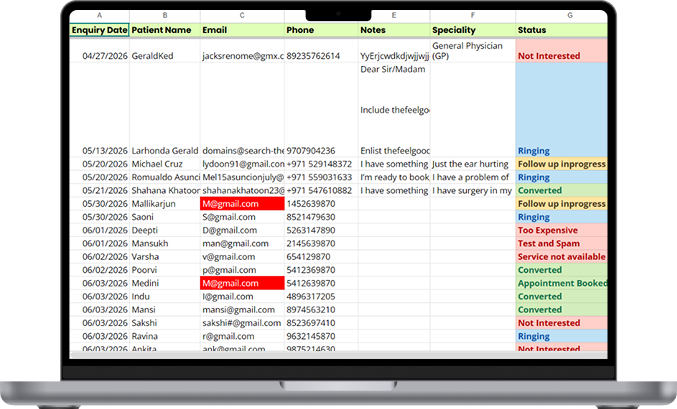Viewport: 677px width, 409px height.
Task: Select column G header letter
Action: (569, 15)
